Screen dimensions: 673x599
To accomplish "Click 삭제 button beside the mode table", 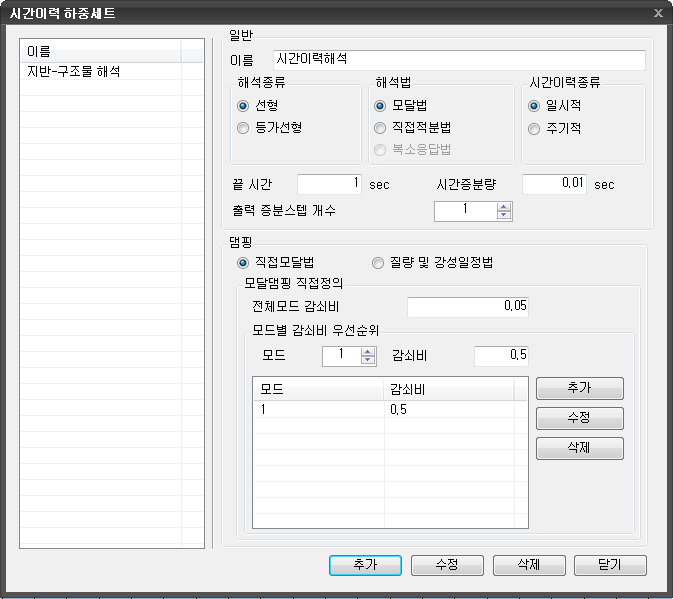I will click(580, 448).
